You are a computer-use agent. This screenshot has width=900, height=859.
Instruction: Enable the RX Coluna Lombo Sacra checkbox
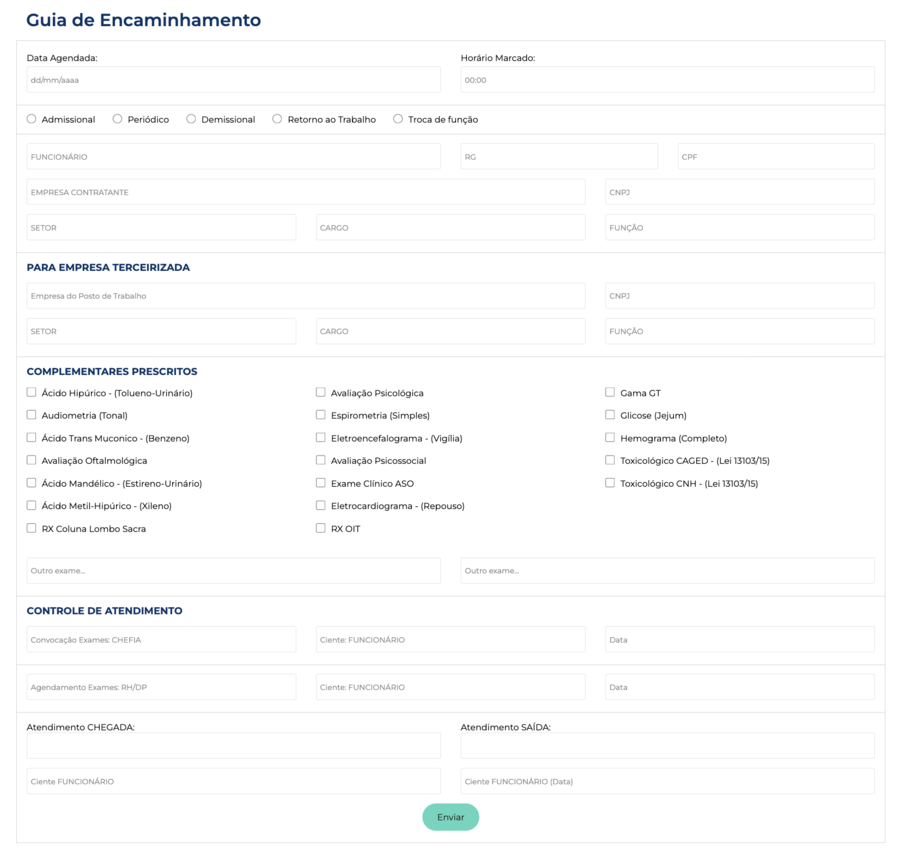point(32,528)
